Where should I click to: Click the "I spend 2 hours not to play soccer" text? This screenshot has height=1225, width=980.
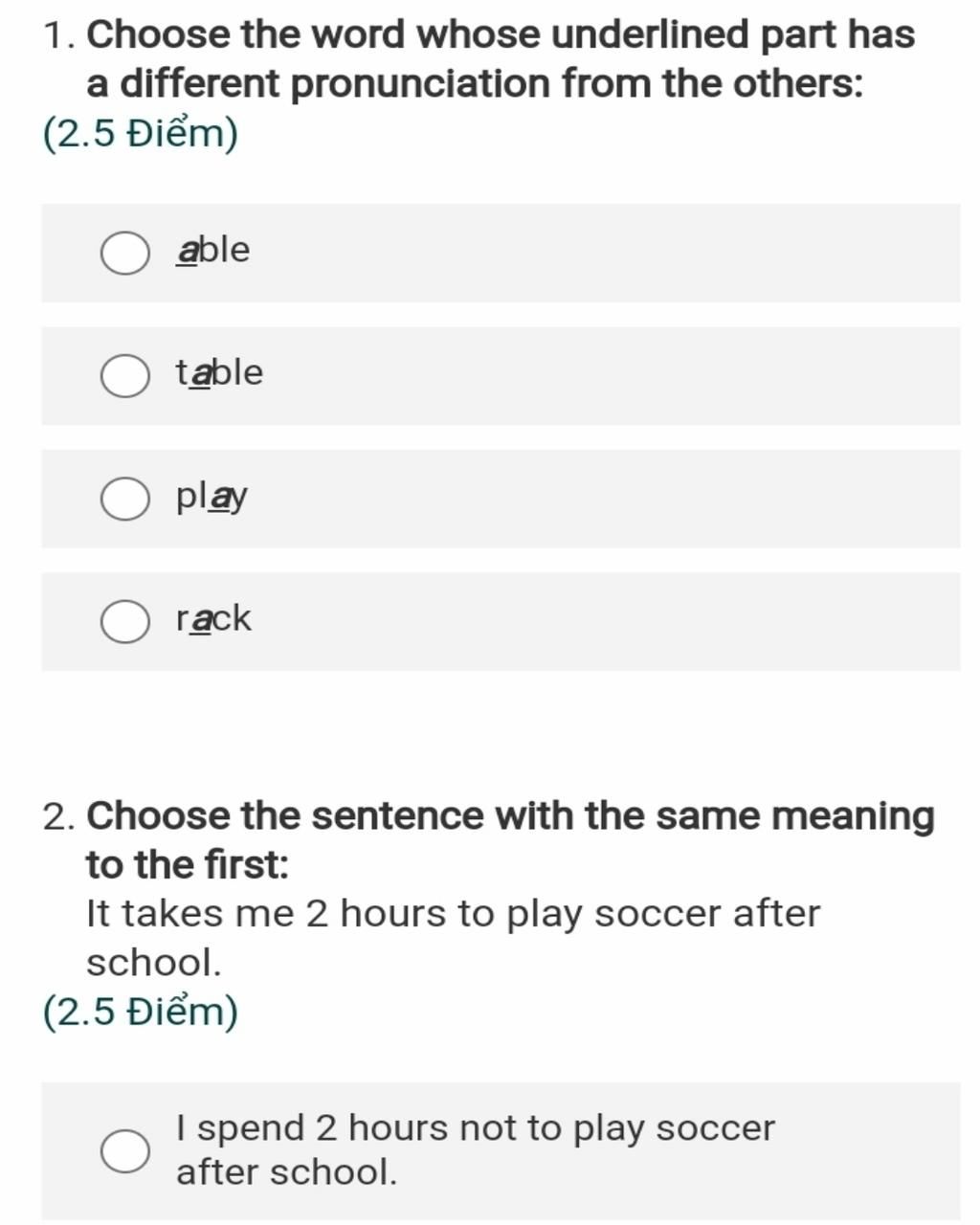(476, 1149)
